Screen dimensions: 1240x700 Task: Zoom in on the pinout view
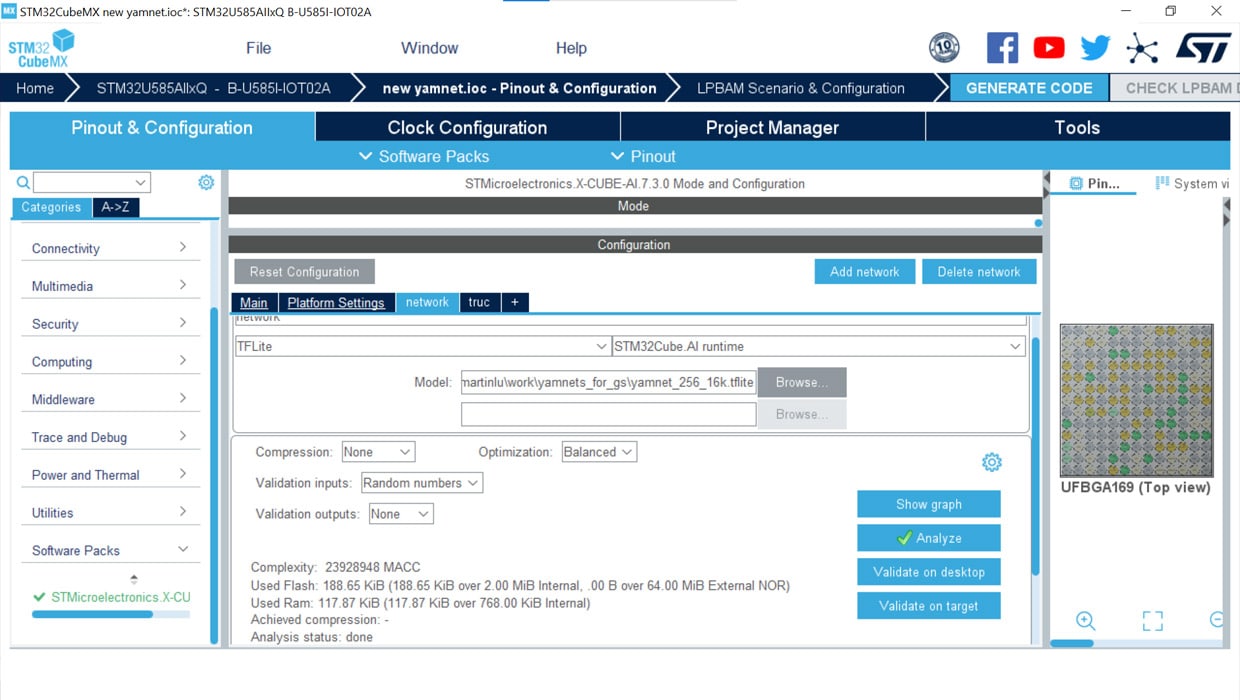tap(1085, 620)
